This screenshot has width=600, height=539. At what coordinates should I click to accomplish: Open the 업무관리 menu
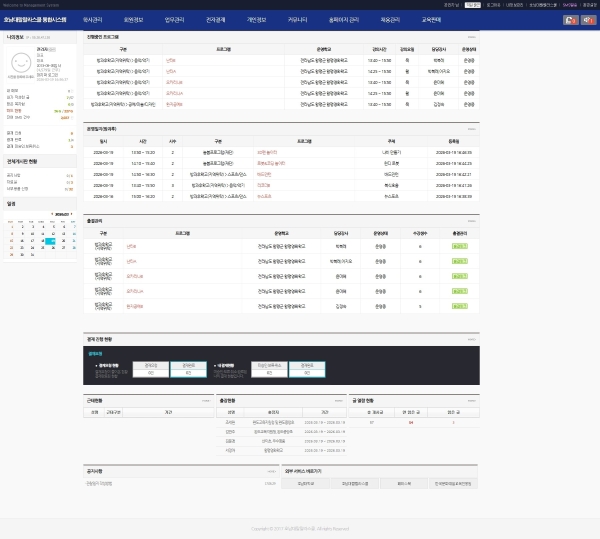coord(174,20)
